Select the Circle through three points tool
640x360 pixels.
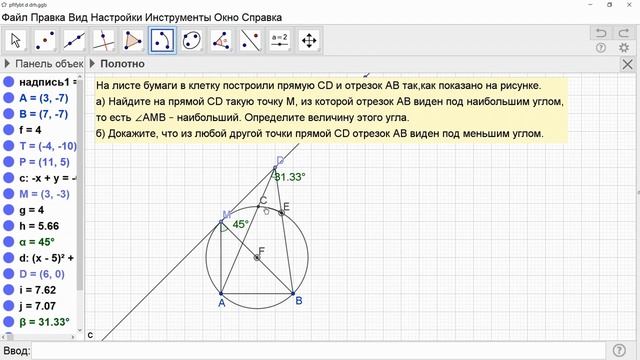click(x=192, y=40)
